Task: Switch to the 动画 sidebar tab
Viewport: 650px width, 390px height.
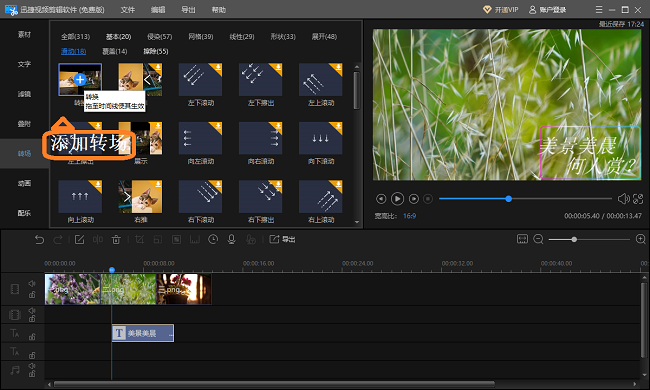Action: (24, 183)
